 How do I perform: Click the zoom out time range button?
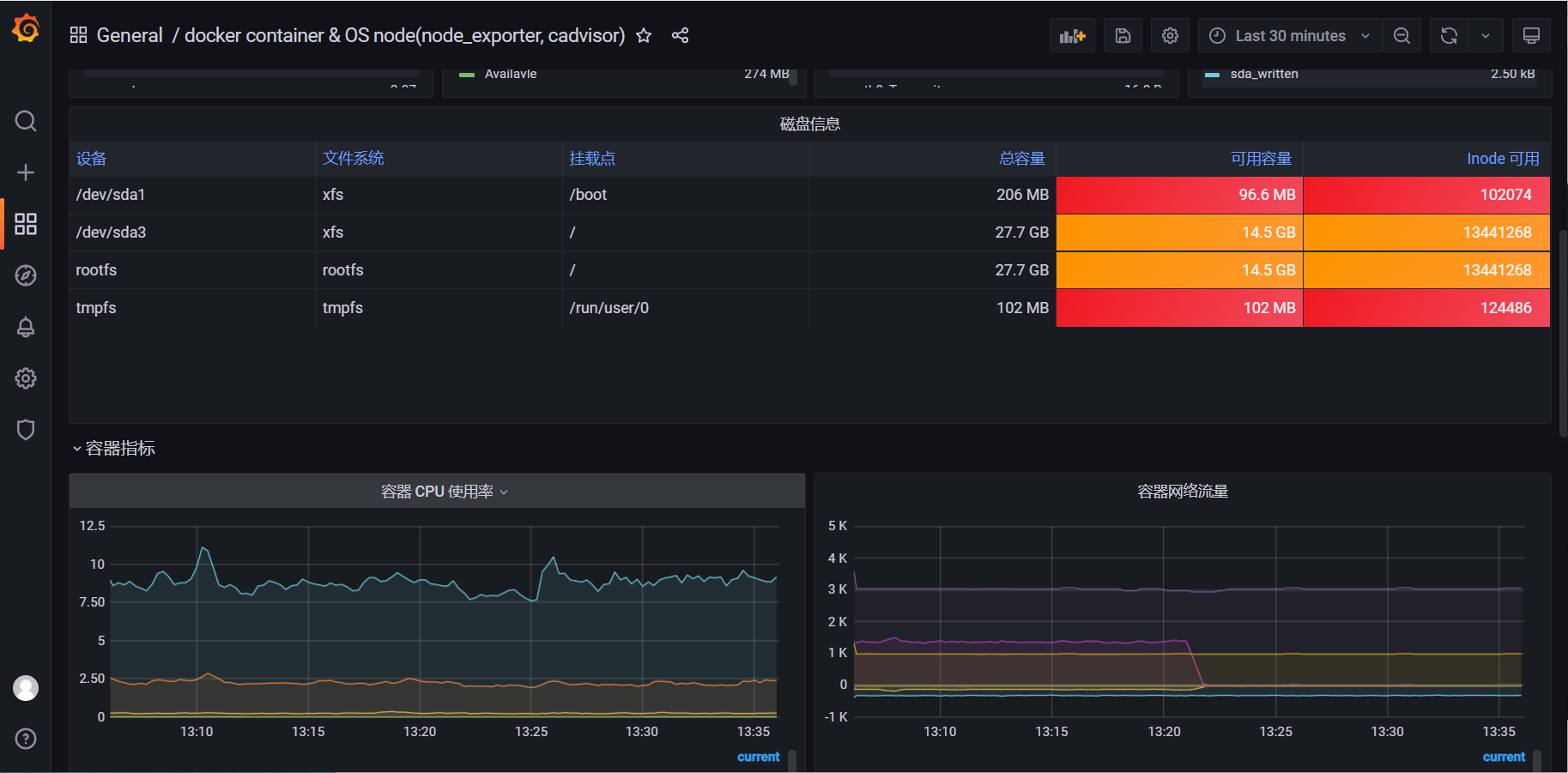point(1402,36)
